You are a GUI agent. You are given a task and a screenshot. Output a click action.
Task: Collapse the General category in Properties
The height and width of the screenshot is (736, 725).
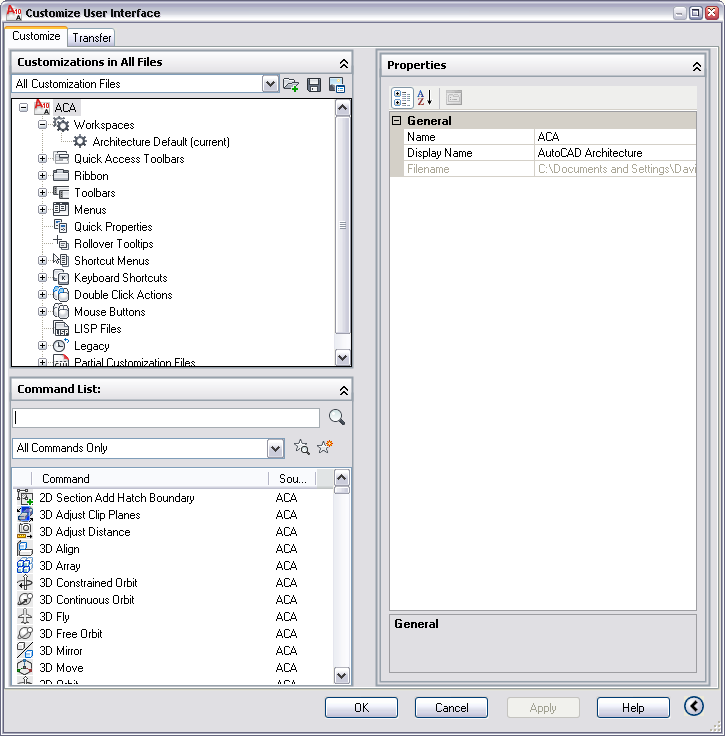click(x=397, y=121)
